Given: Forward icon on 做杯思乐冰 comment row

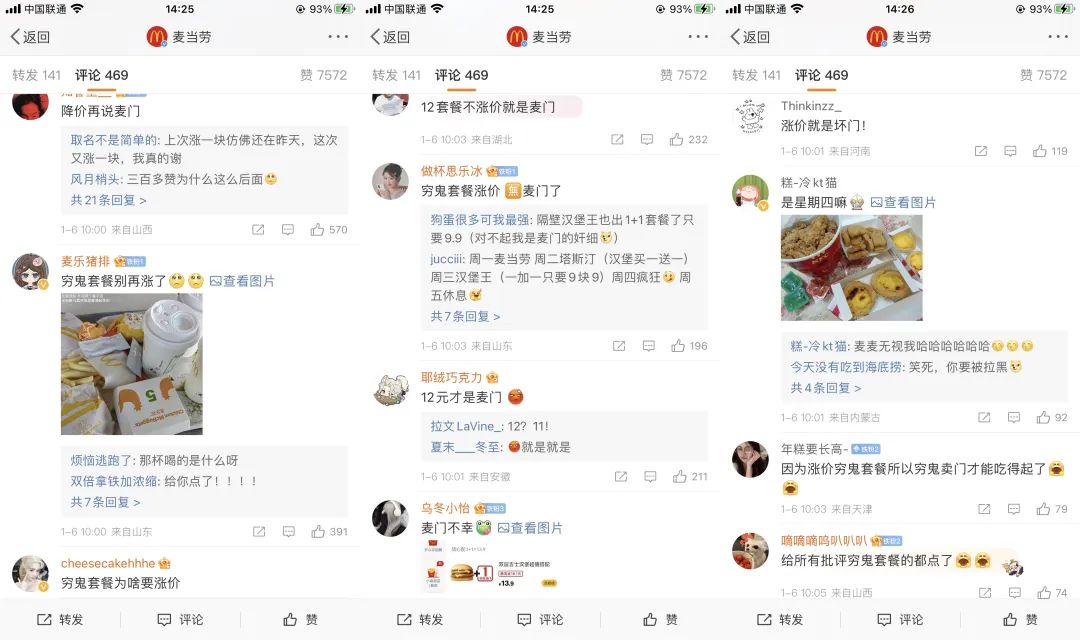Looking at the screenshot, I should [619, 346].
